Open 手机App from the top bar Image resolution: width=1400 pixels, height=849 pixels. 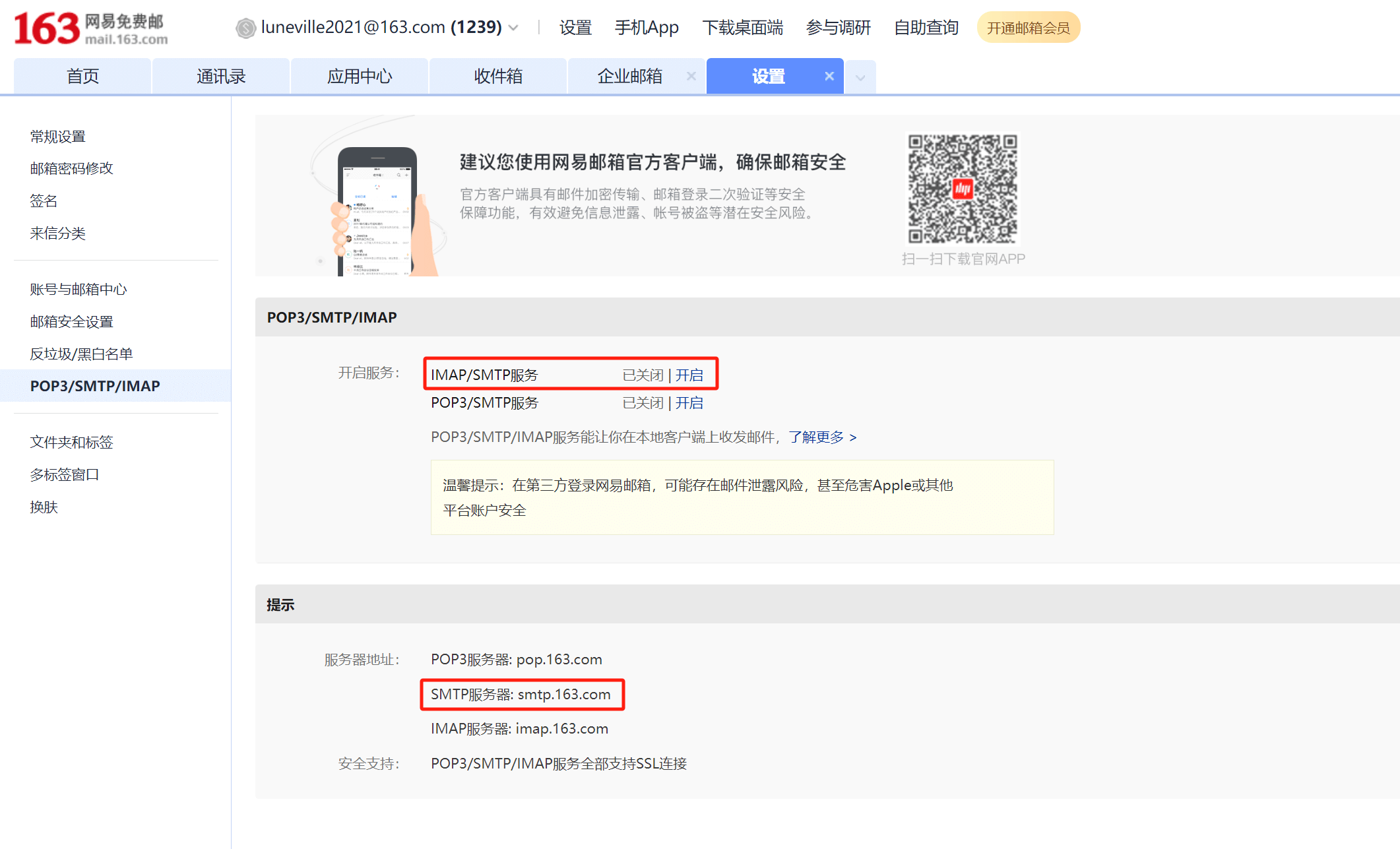647,28
